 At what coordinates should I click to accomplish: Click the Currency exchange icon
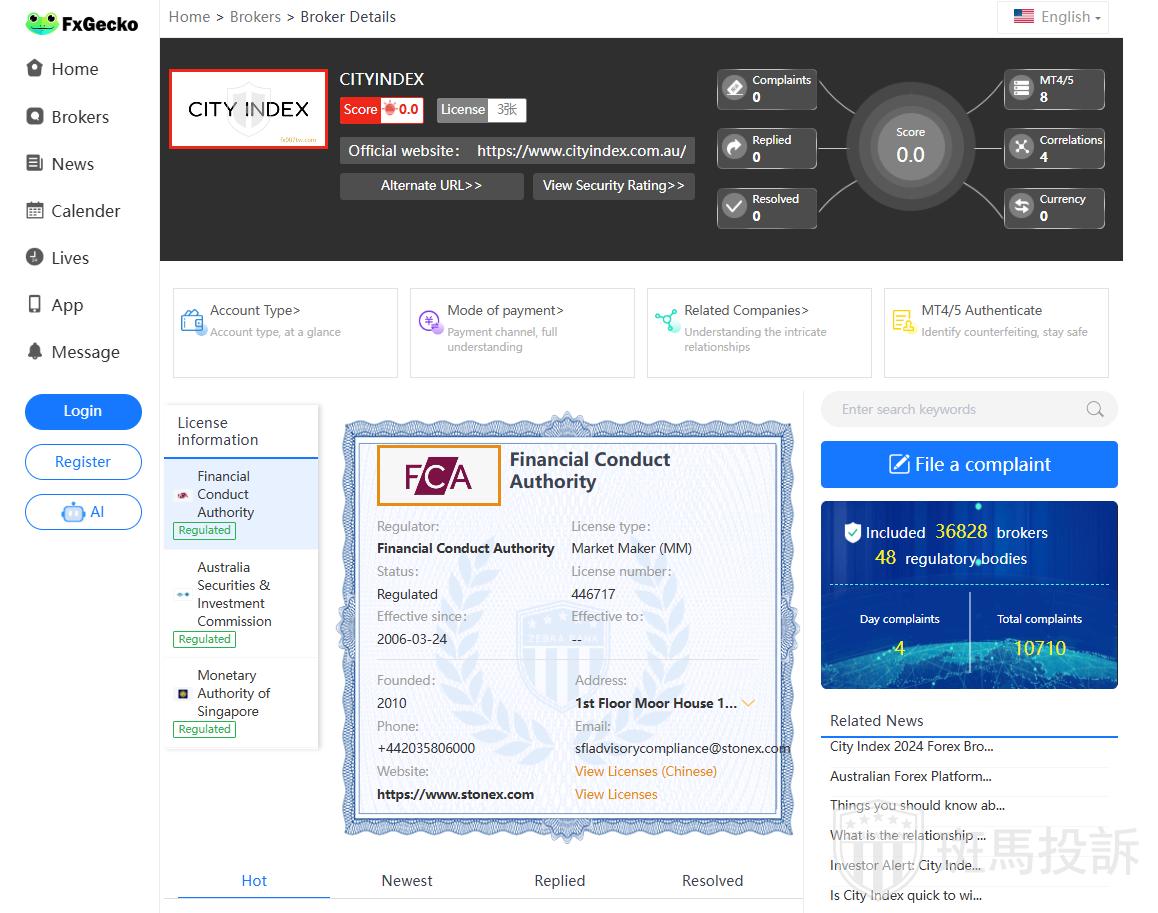point(1021,207)
